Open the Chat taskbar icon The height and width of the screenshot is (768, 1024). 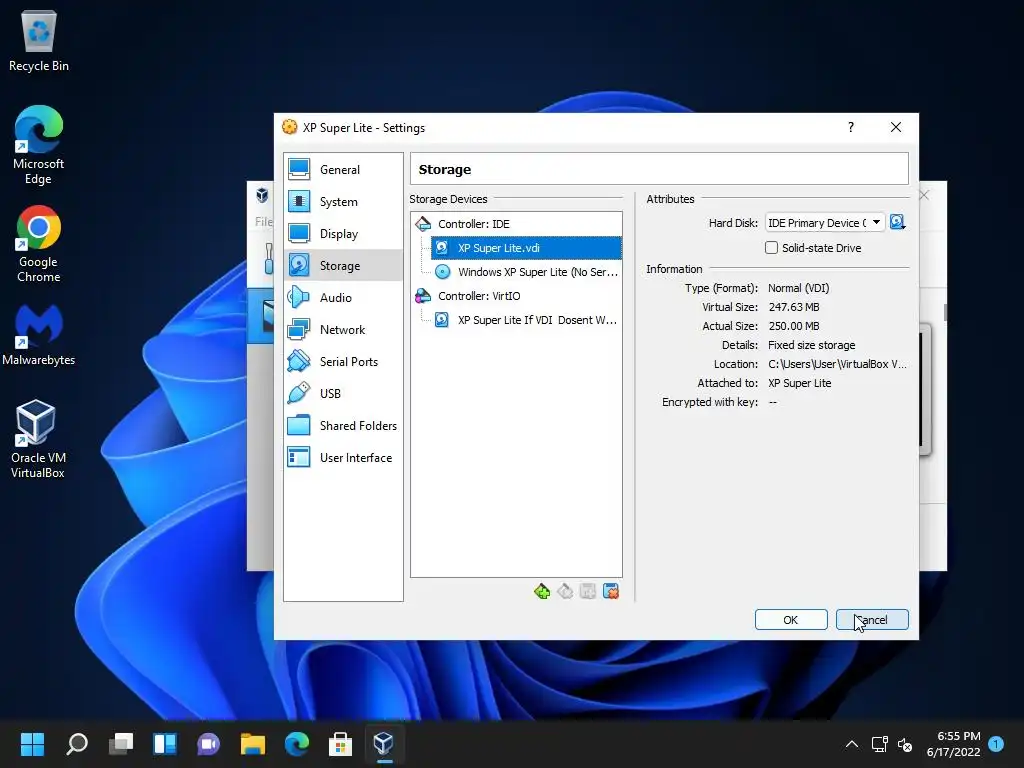click(x=208, y=744)
